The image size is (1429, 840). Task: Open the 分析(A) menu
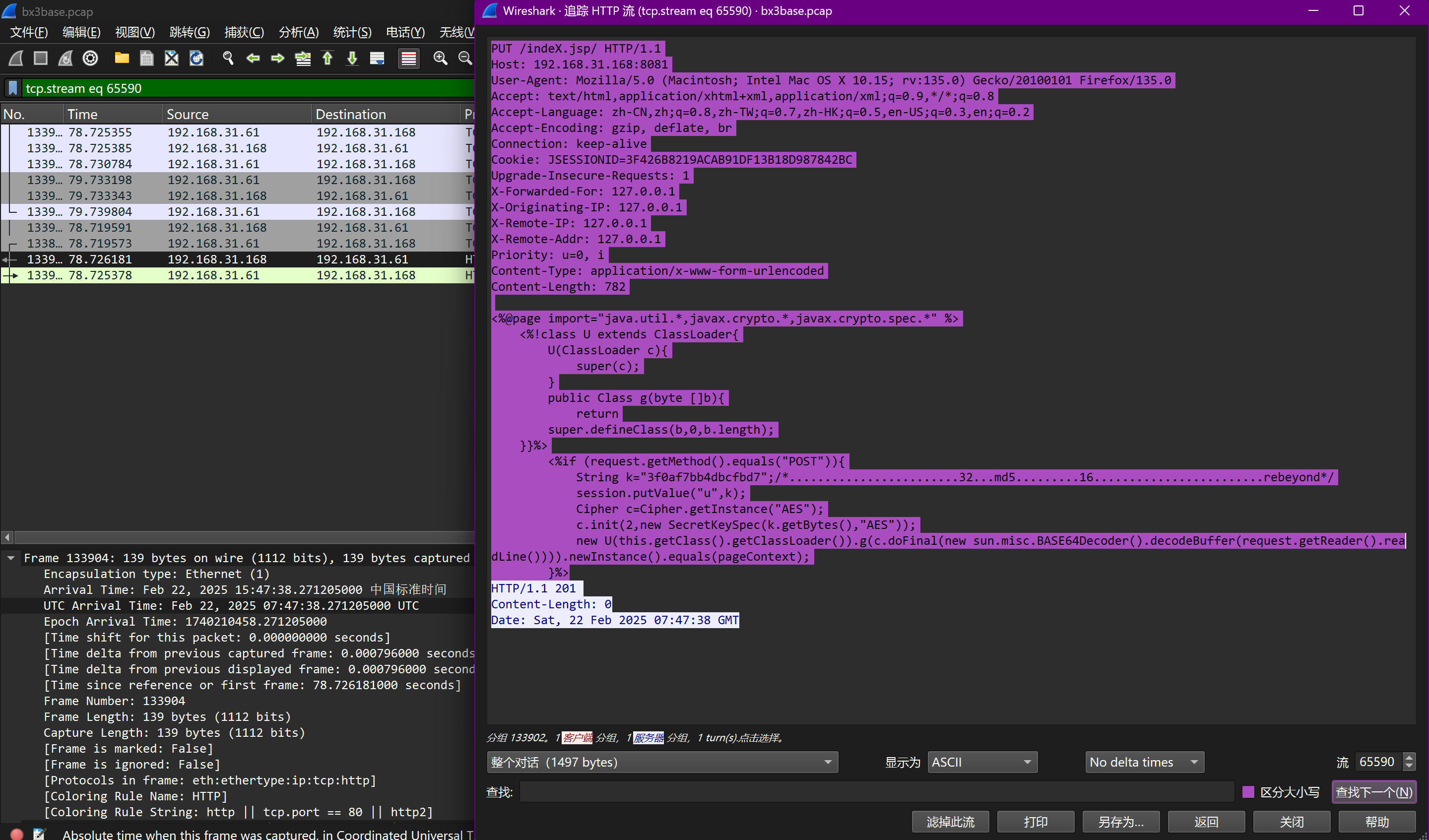click(298, 32)
